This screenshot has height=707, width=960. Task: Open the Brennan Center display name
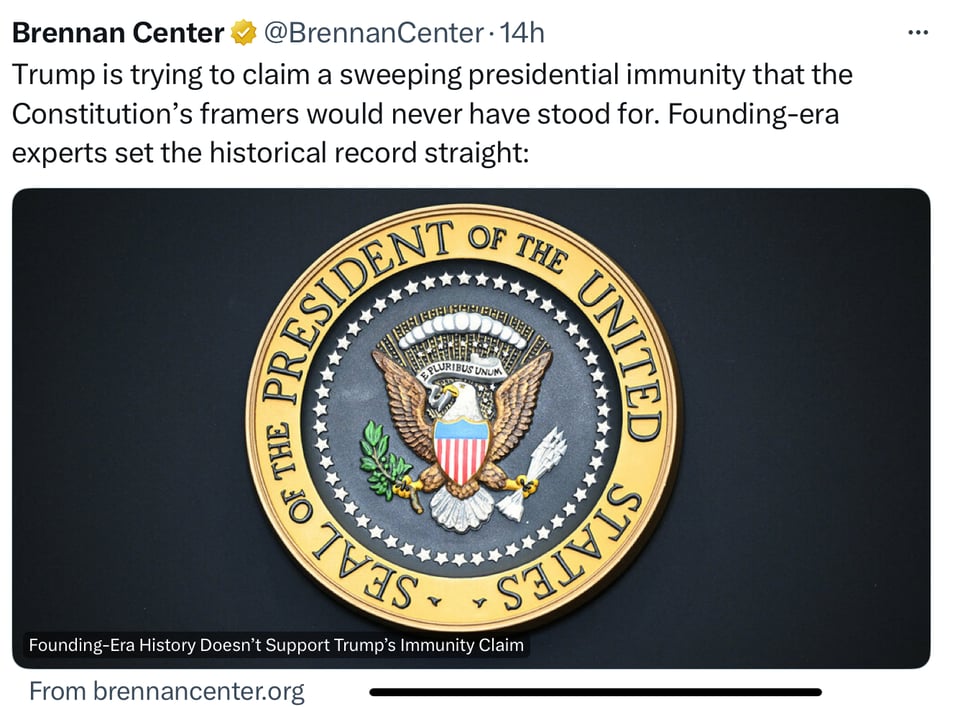118,33
